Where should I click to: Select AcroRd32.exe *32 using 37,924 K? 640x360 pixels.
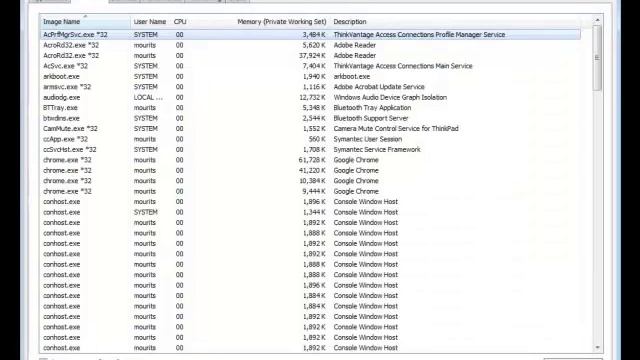coord(311,56)
